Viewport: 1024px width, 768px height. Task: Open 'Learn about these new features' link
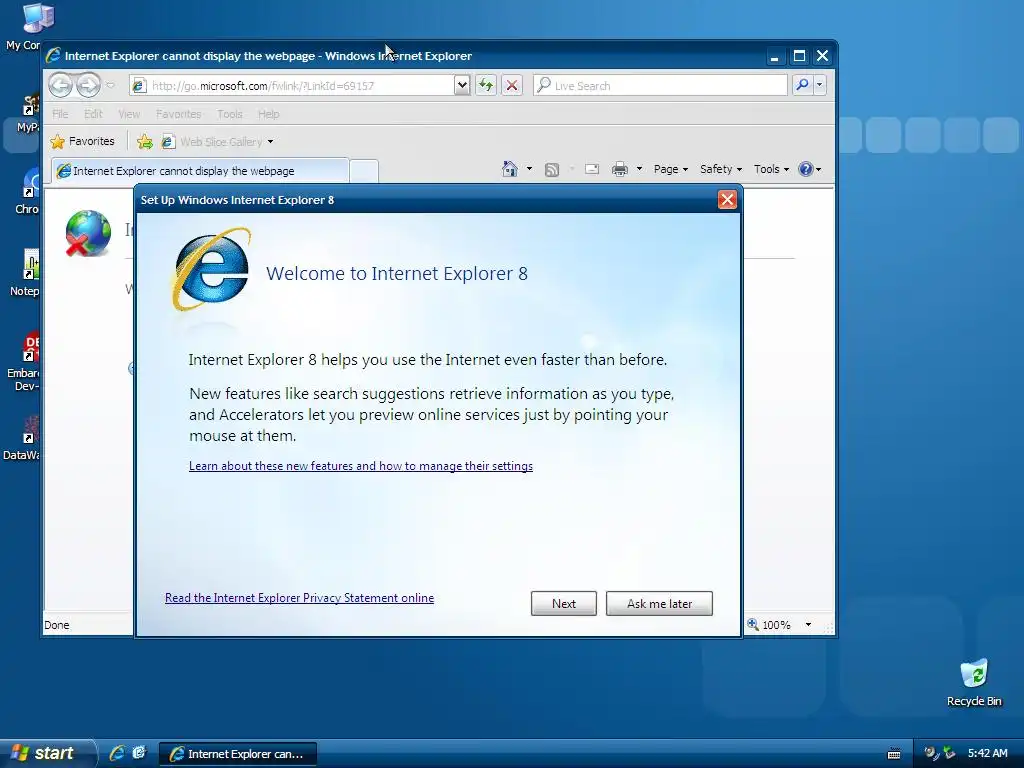tap(360, 466)
